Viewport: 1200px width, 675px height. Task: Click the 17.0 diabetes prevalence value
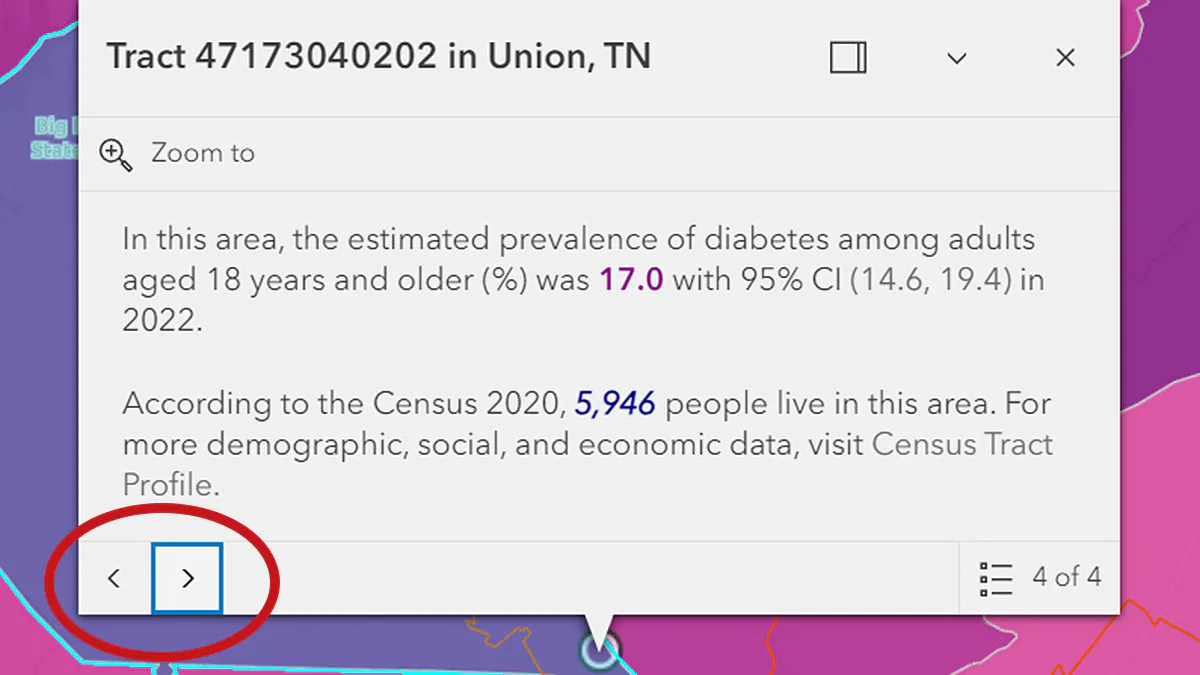click(x=631, y=280)
